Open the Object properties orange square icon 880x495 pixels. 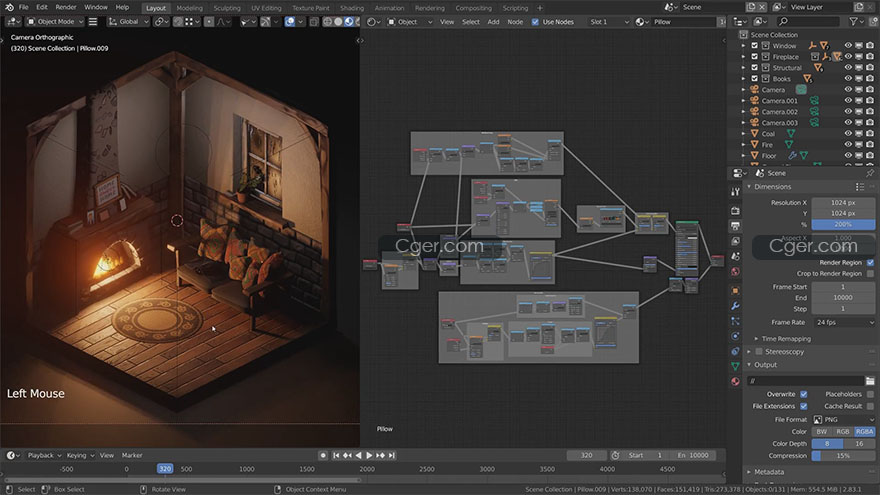tap(735, 291)
